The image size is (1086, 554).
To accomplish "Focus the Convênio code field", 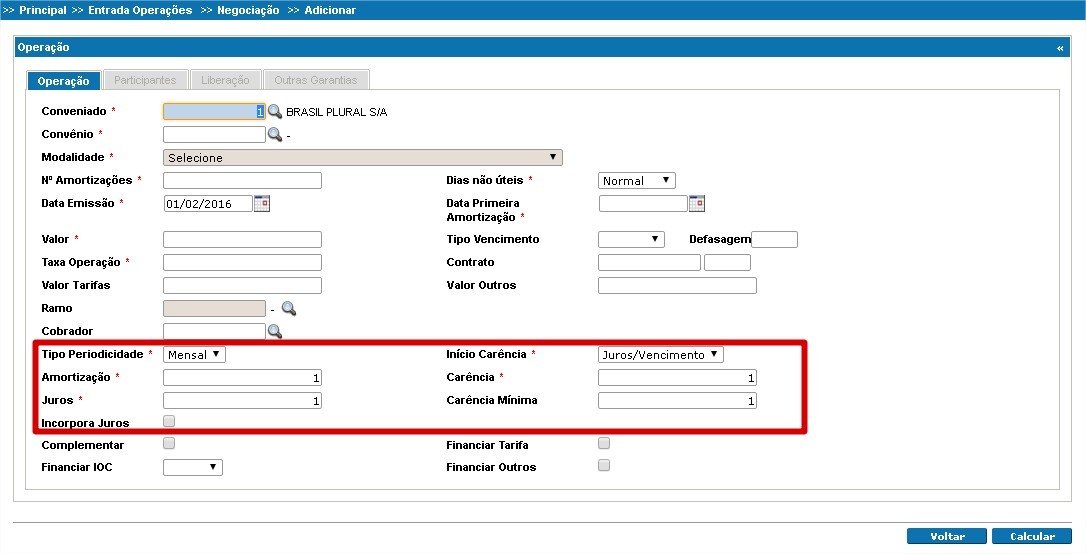I will tap(214, 134).
